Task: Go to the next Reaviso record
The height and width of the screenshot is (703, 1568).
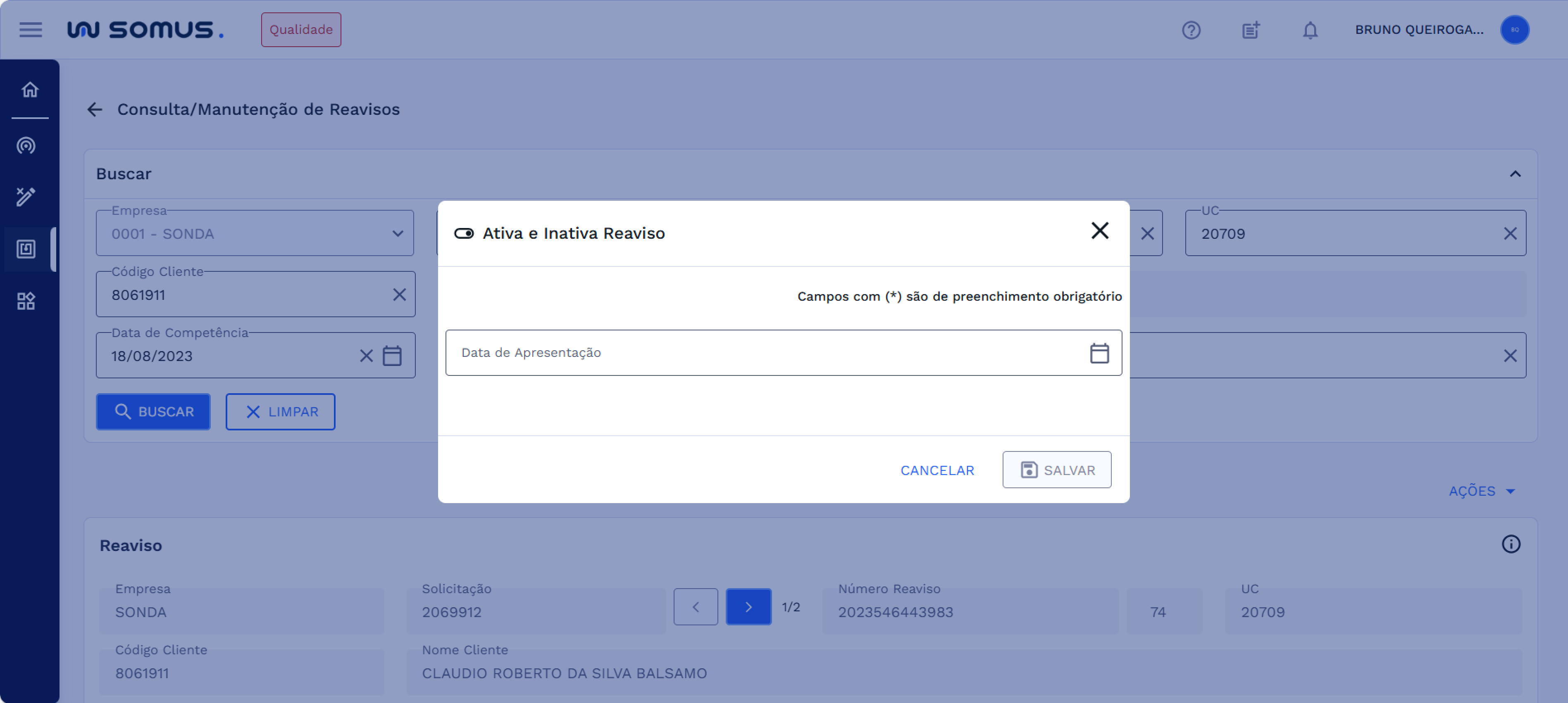Action: tap(748, 606)
